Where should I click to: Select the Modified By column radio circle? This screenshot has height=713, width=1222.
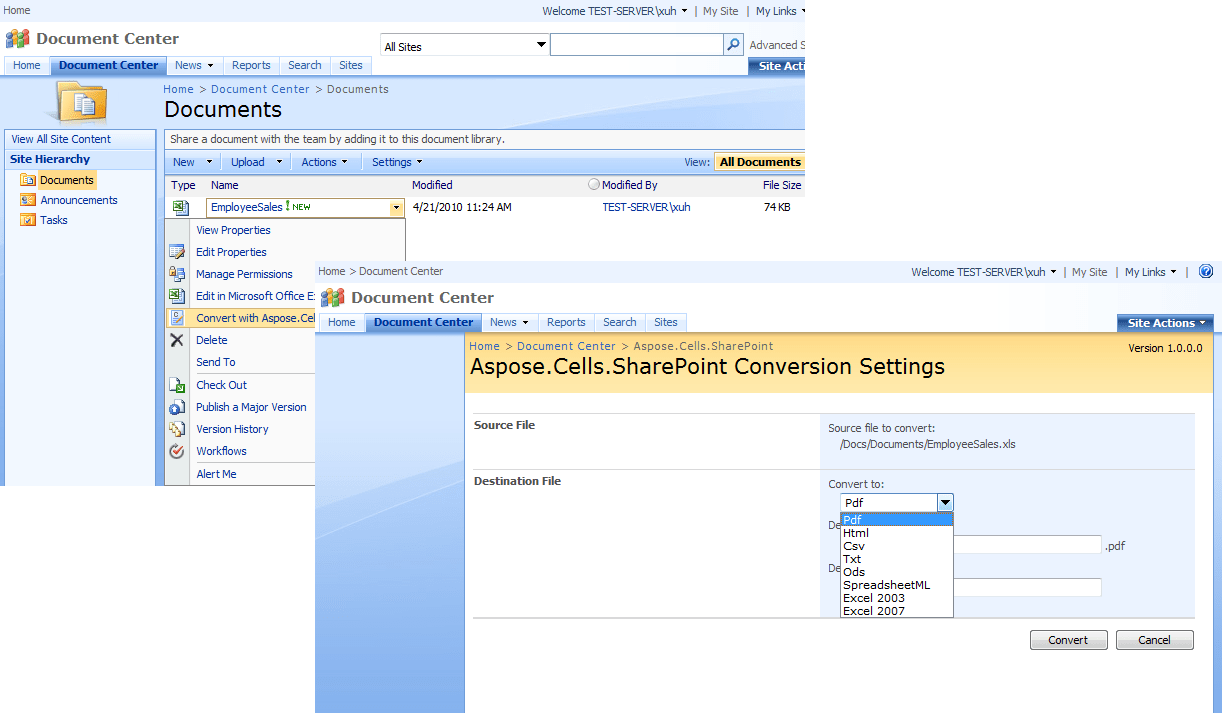pos(594,185)
